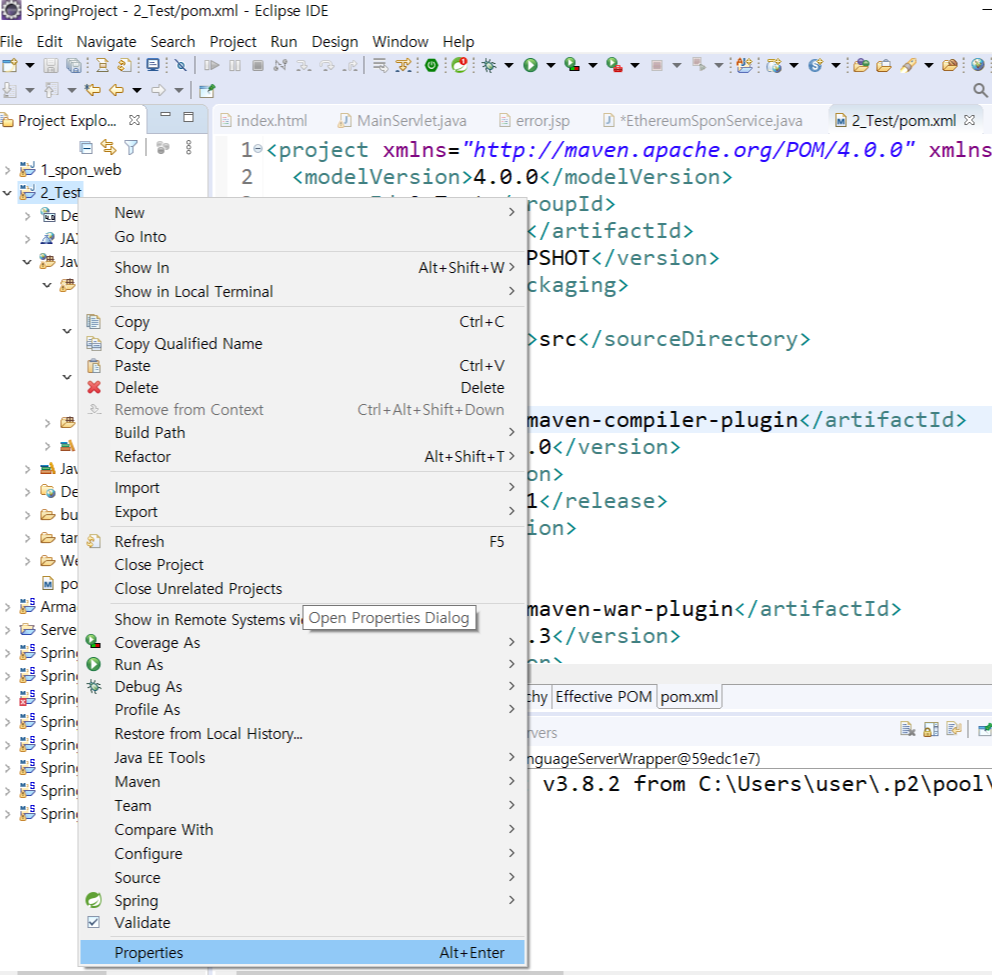The width and height of the screenshot is (992, 975).
Task: Toggle Skip All Breakpoints icon
Action: pyautogui.click(x=181, y=65)
